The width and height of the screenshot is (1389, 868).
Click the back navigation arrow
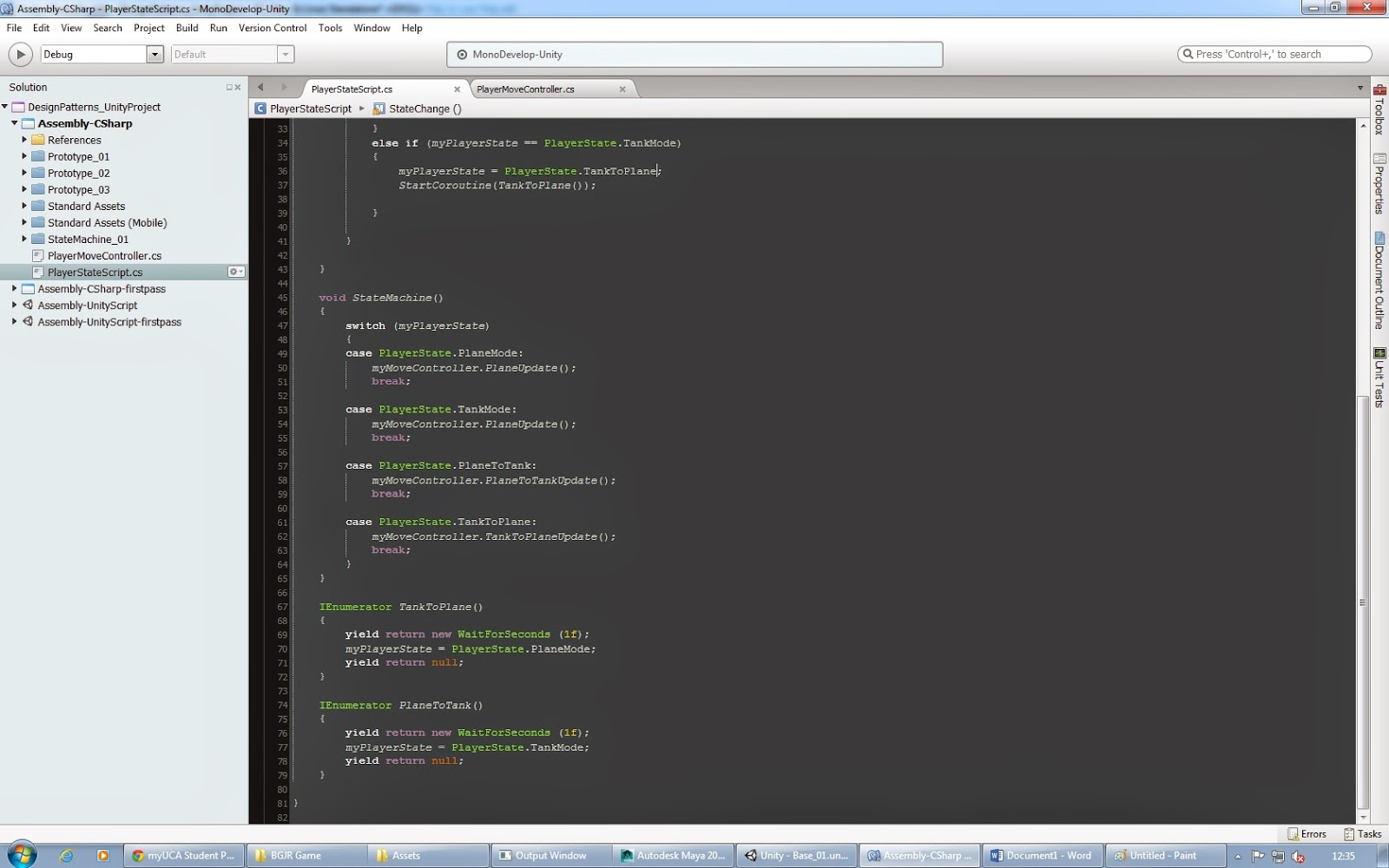point(261,88)
